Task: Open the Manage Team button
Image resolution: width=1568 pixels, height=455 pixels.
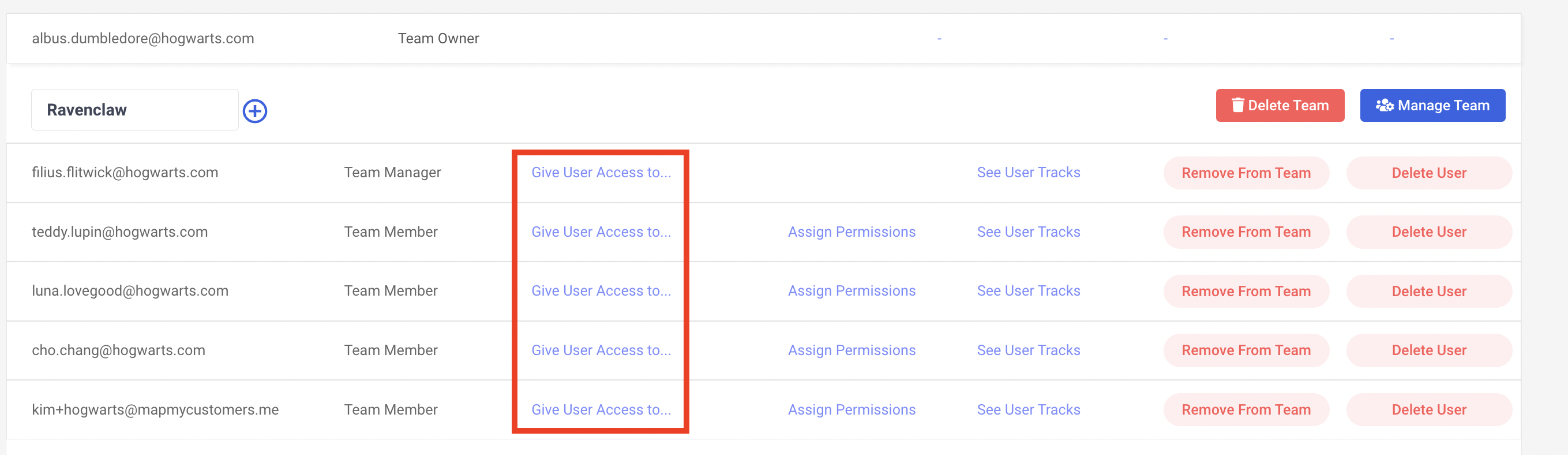Action: pyautogui.click(x=1433, y=105)
